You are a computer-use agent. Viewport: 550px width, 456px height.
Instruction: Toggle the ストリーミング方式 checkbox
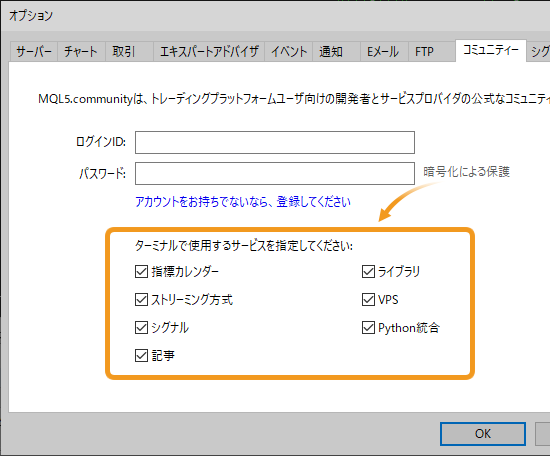point(141,300)
